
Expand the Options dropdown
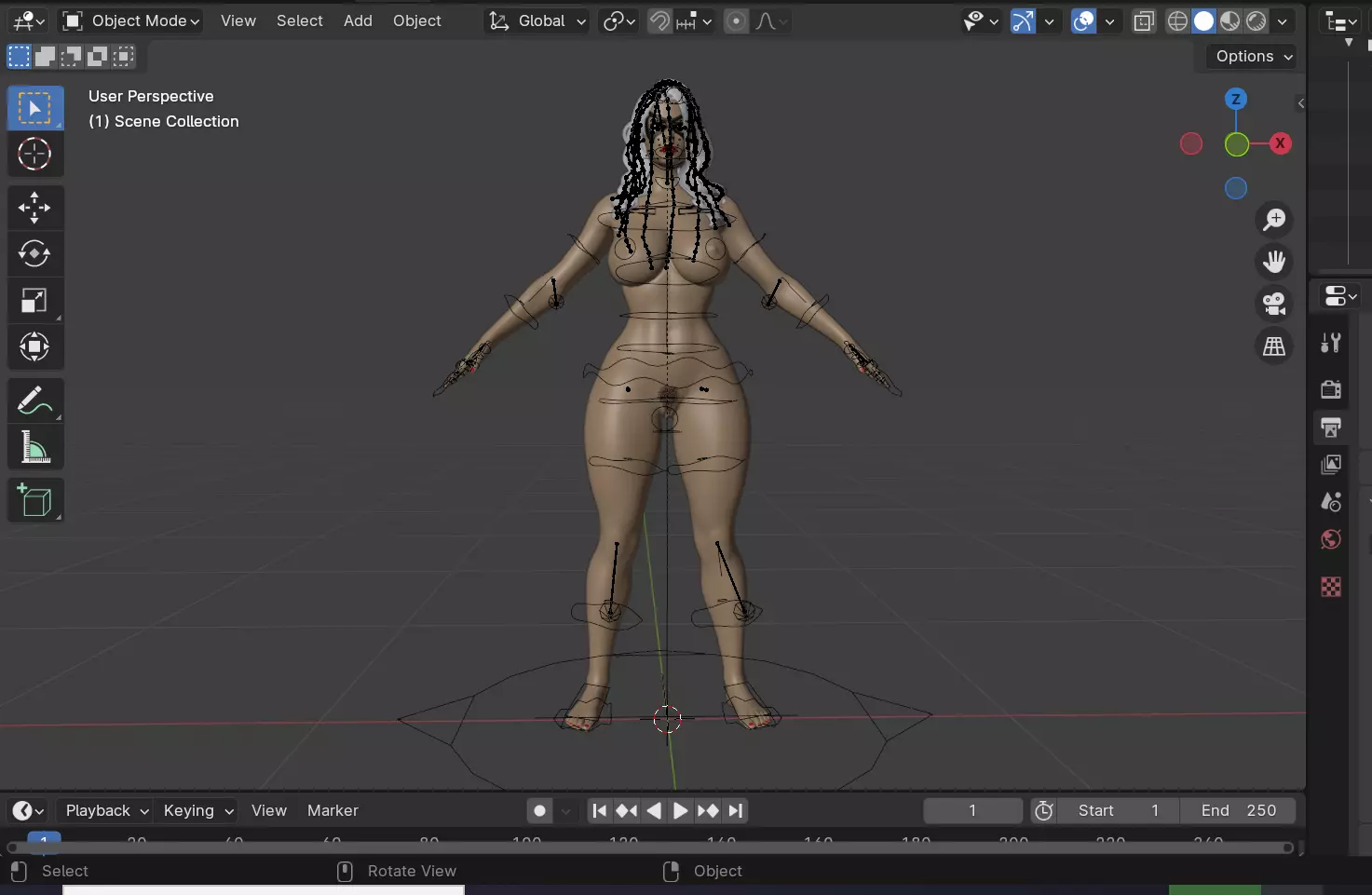[1254, 56]
